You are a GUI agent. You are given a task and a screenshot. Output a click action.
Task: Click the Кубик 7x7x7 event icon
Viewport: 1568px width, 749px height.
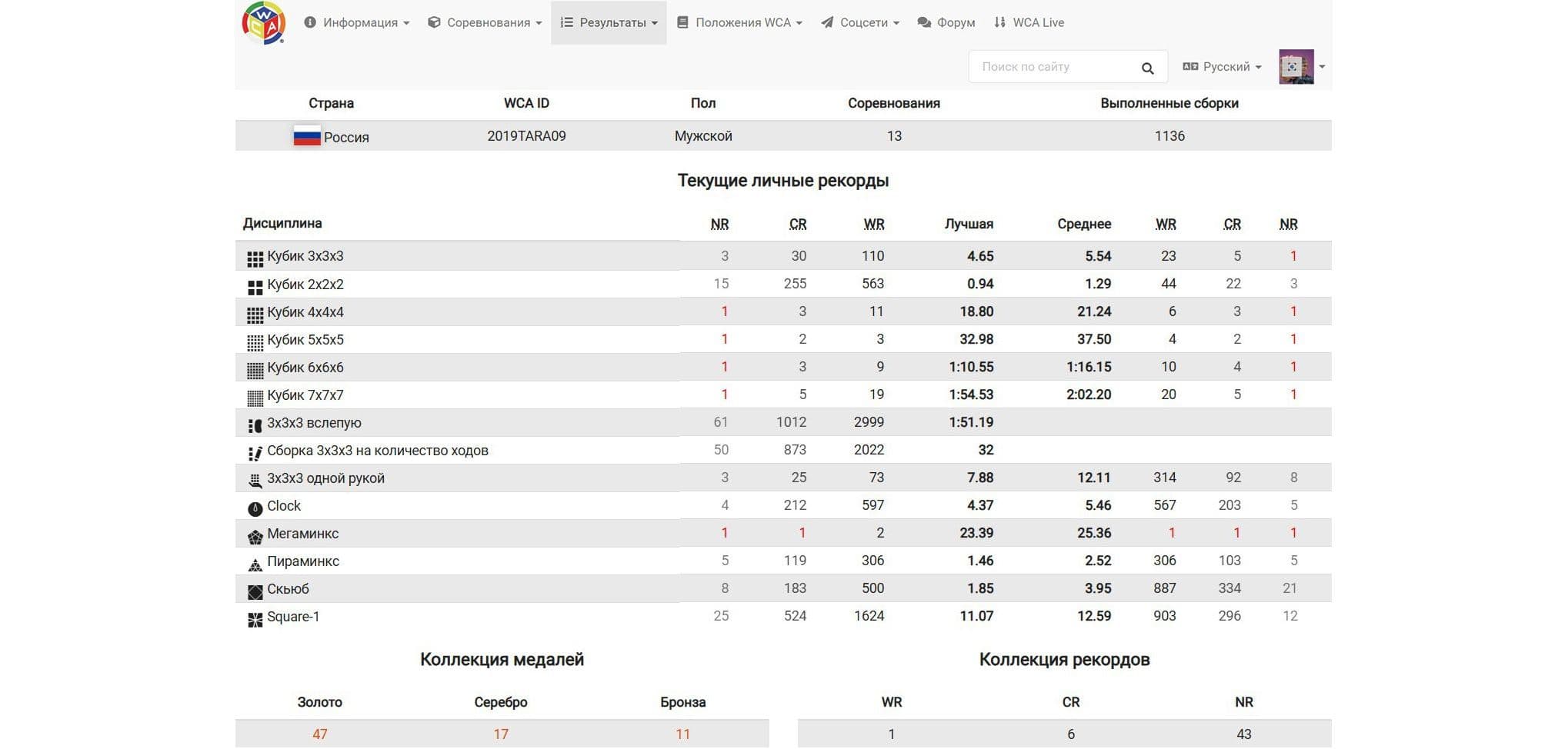[255, 398]
